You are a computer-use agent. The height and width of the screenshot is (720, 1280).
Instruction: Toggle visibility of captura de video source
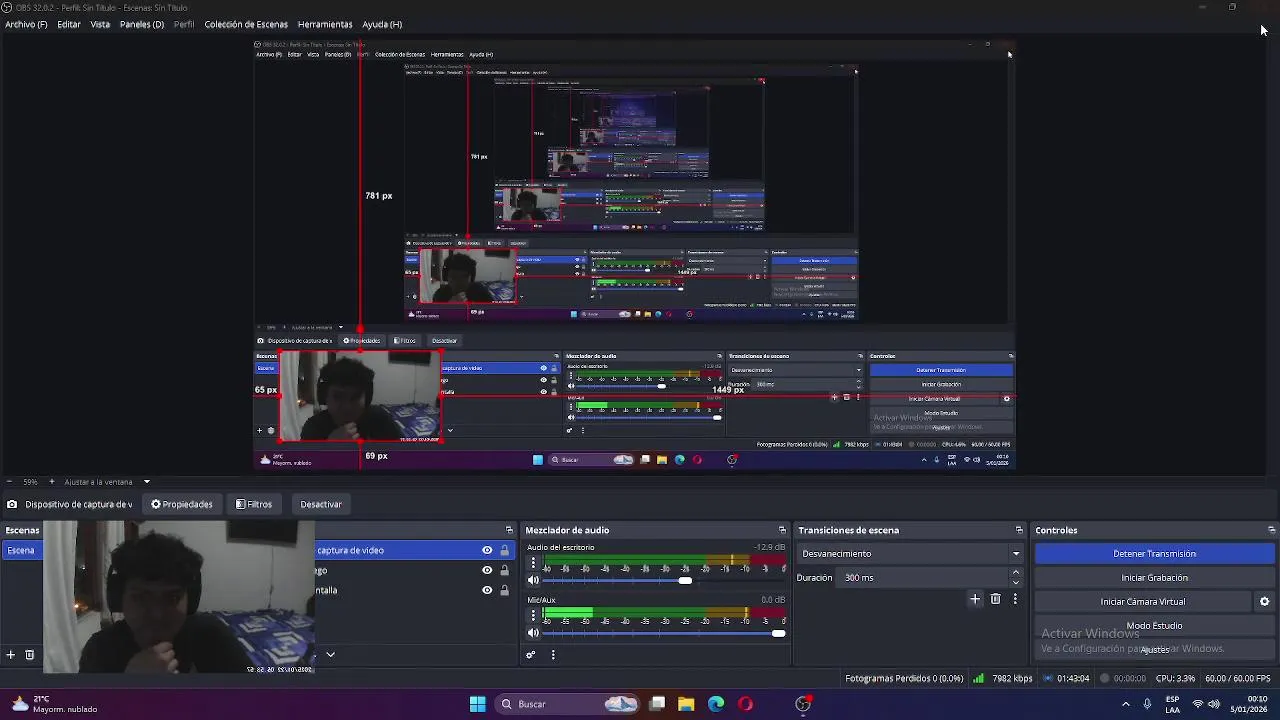coord(487,550)
